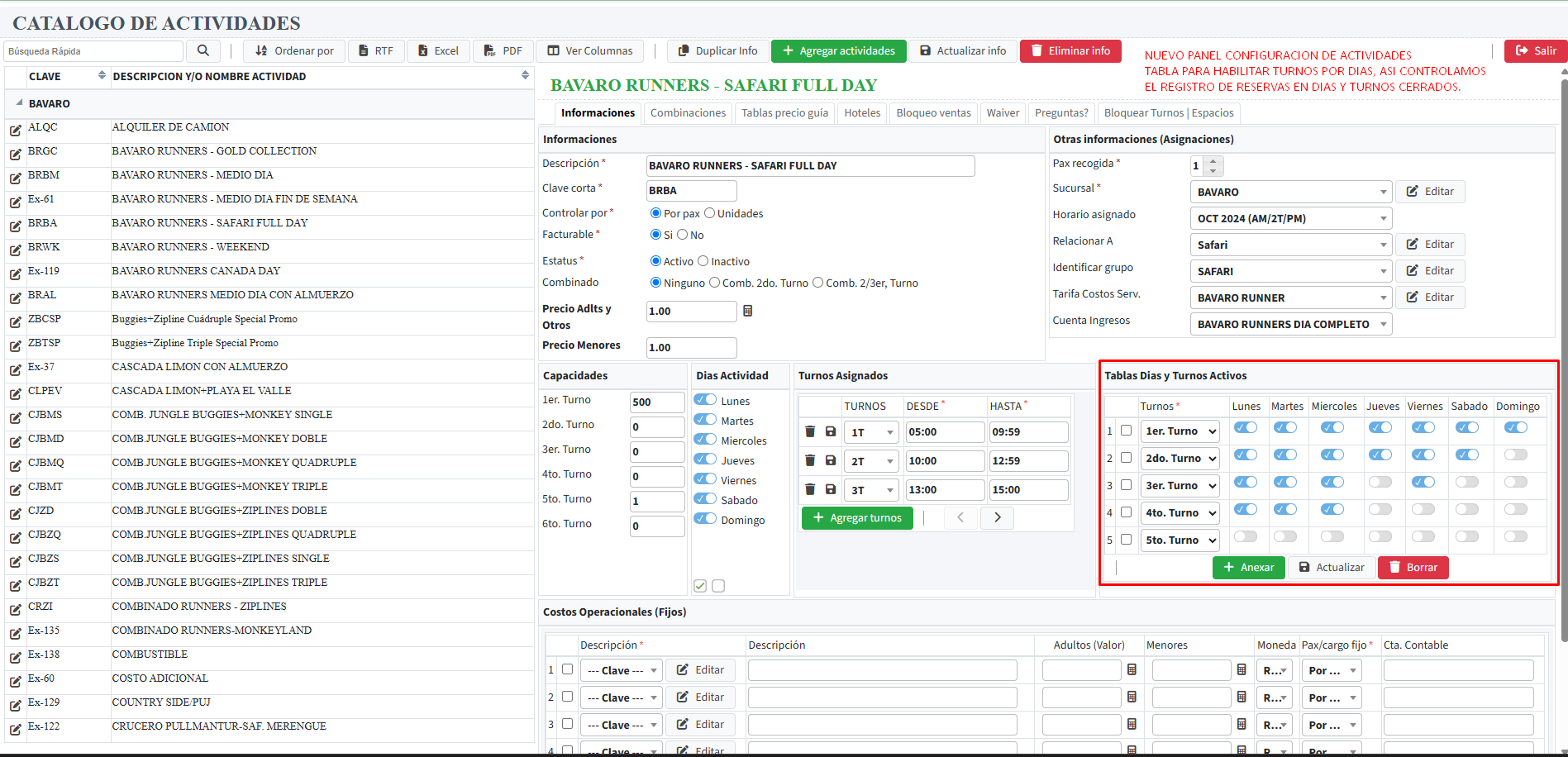Toggle Domingo in Dias Actividad
Image resolution: width=1568 pixels, height=757 pixels.
705,519
